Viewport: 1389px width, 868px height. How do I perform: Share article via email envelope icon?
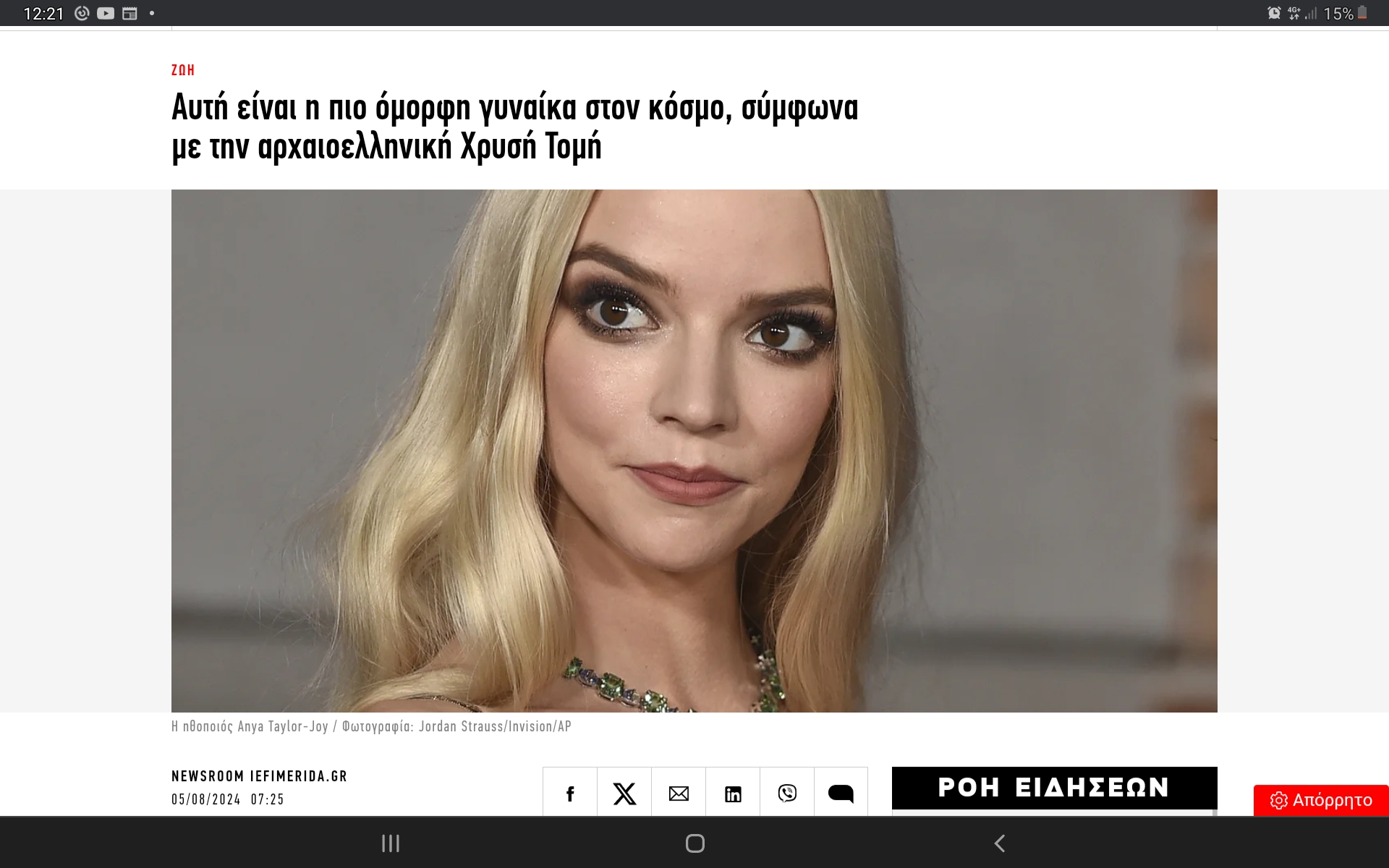tap(679, 793)
